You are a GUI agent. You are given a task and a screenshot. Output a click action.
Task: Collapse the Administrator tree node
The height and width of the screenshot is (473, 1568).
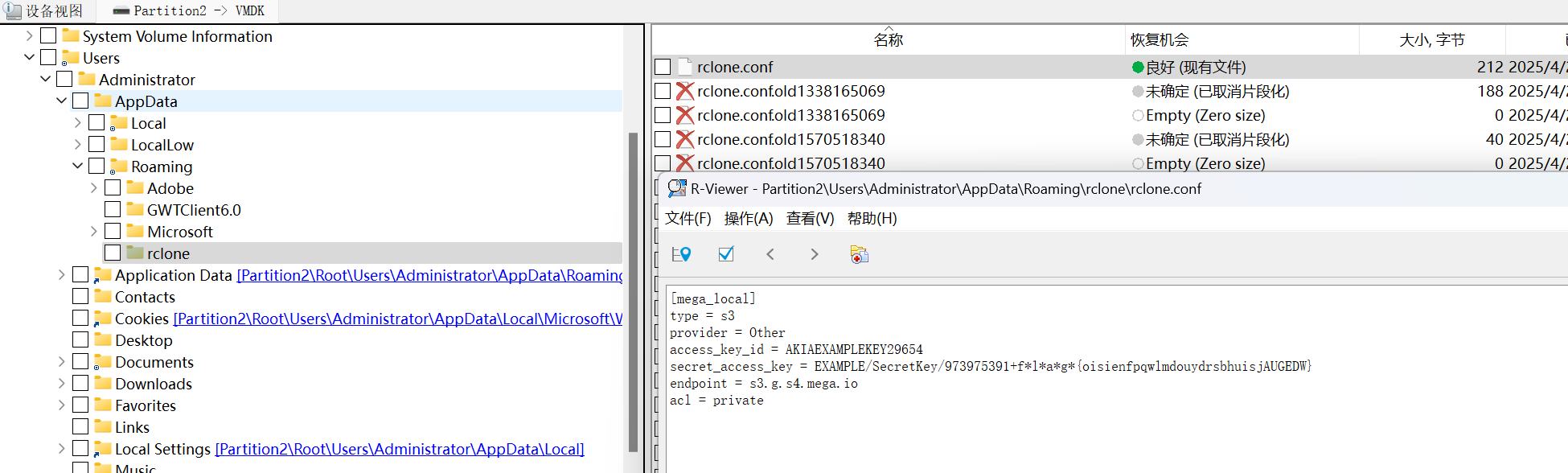[45, 79]
